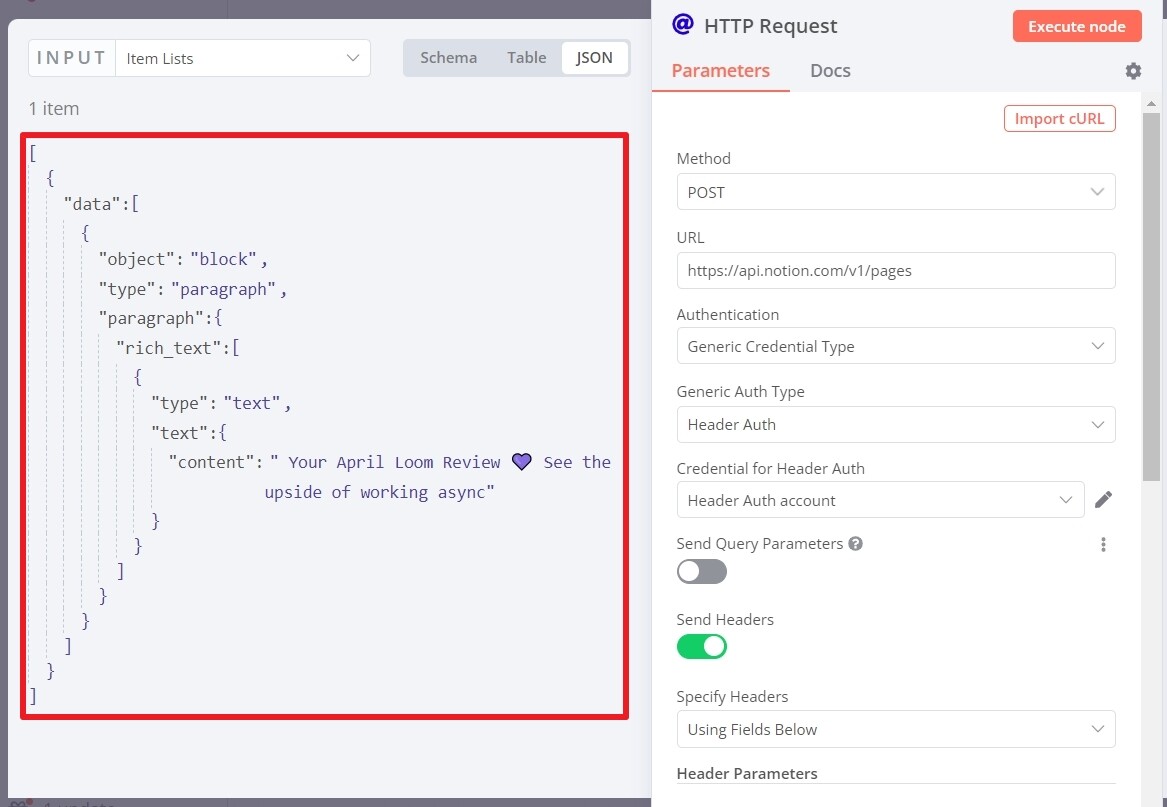Viewport: 1167px width, 807px height.
Task: Switch input view to Schema
Action: 448,57
